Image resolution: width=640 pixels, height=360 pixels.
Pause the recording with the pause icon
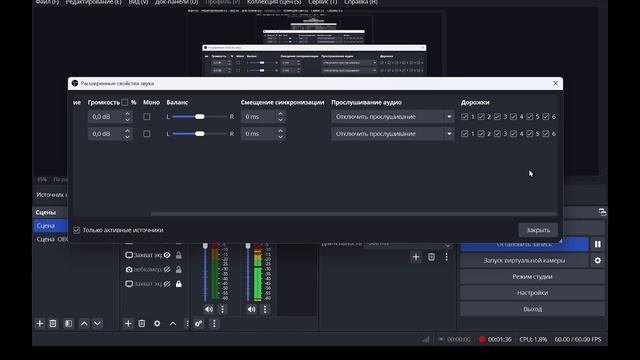598,244
